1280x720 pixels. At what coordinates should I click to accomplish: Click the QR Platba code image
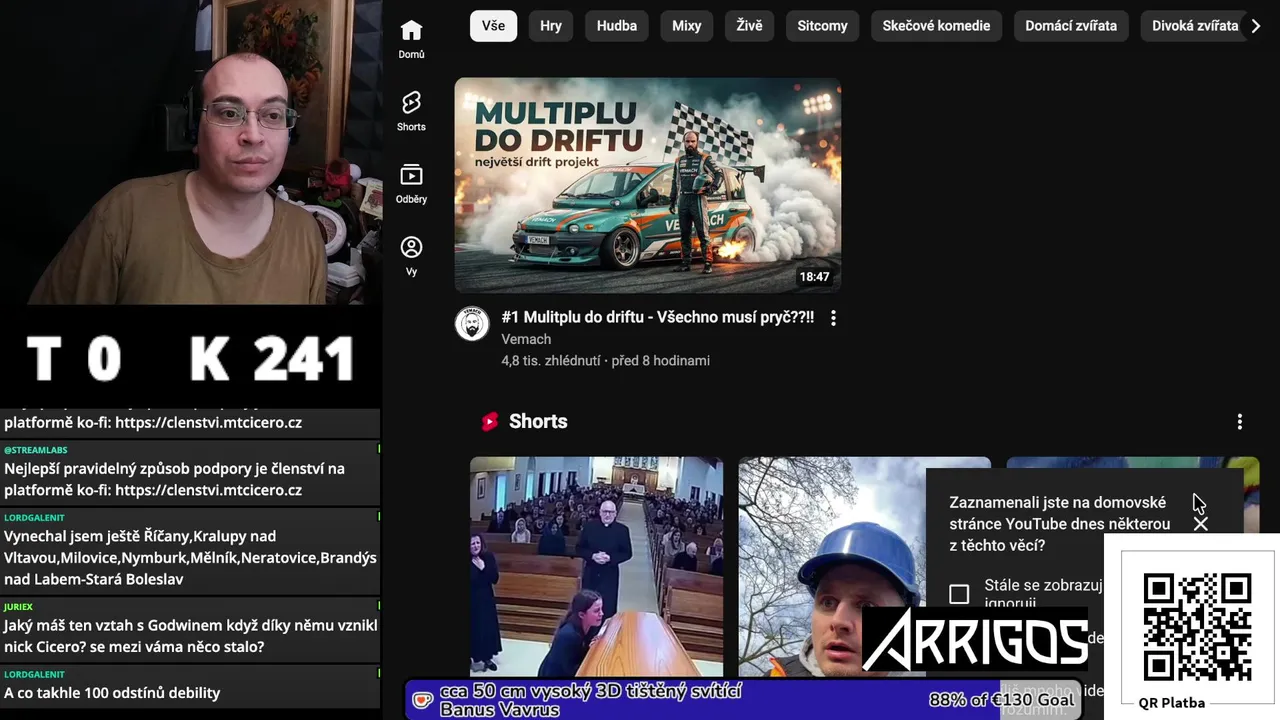[x=1198, y=627]
